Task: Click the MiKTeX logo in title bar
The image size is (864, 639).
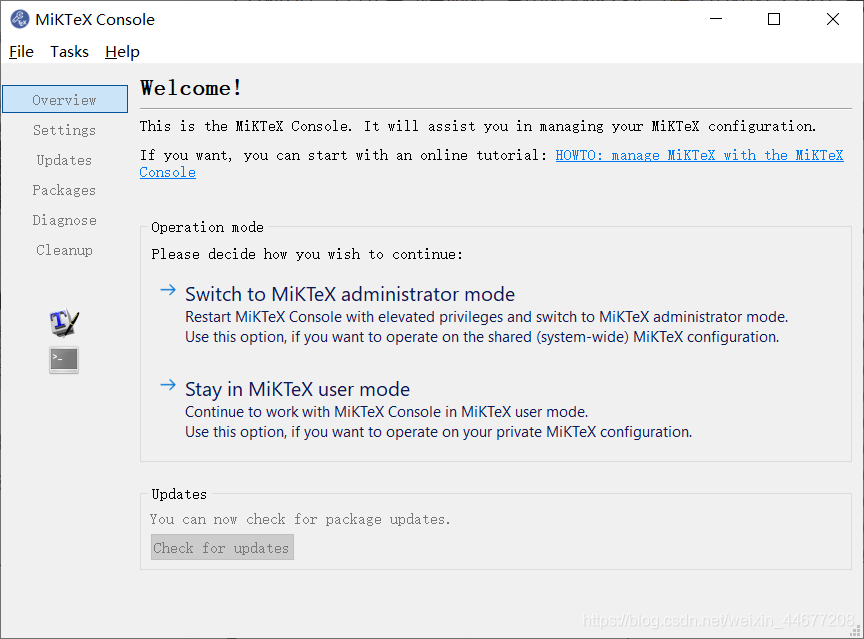Action: 20,19
